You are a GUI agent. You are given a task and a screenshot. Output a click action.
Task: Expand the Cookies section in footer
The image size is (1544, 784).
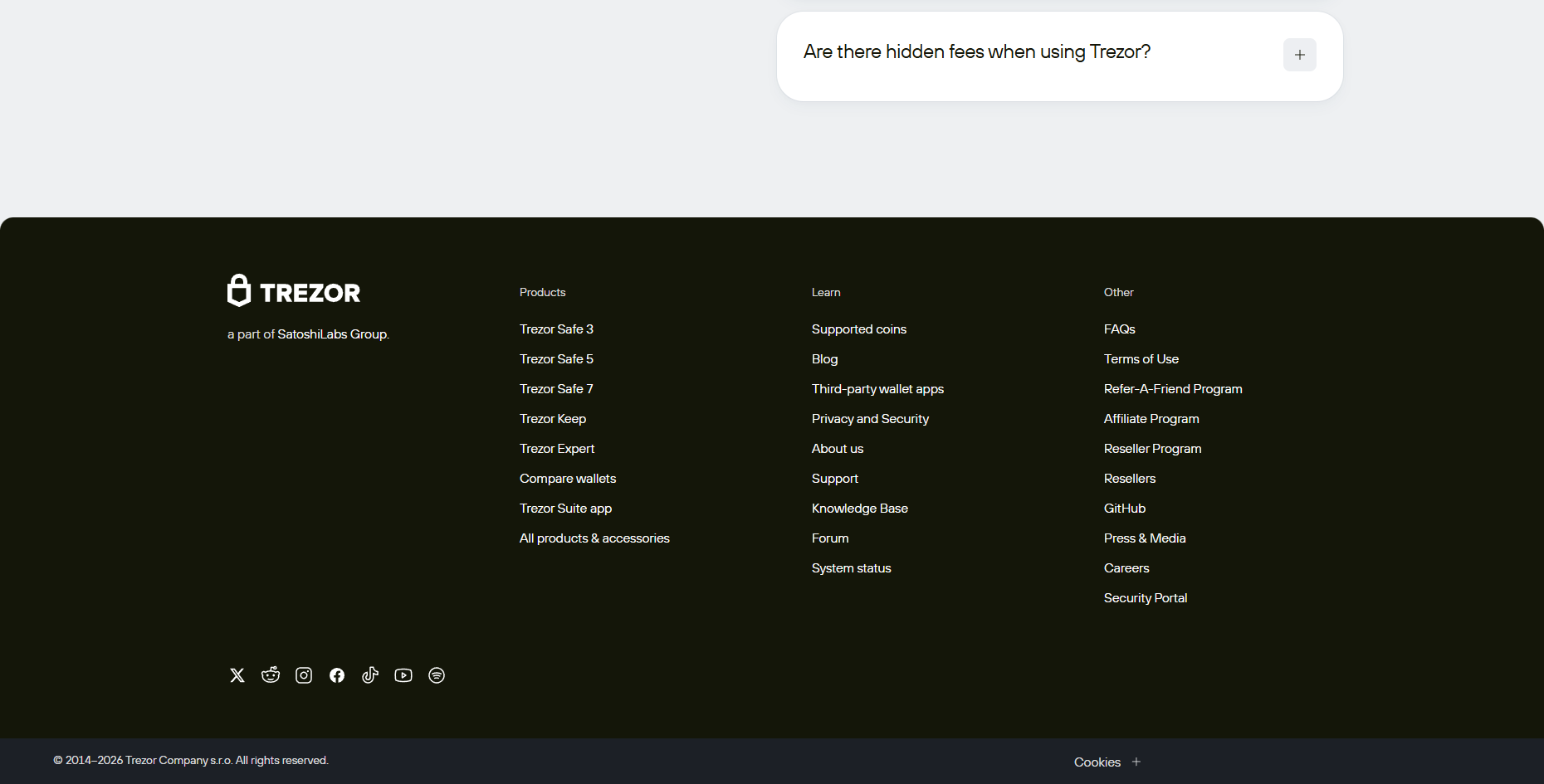(1136, 762)
